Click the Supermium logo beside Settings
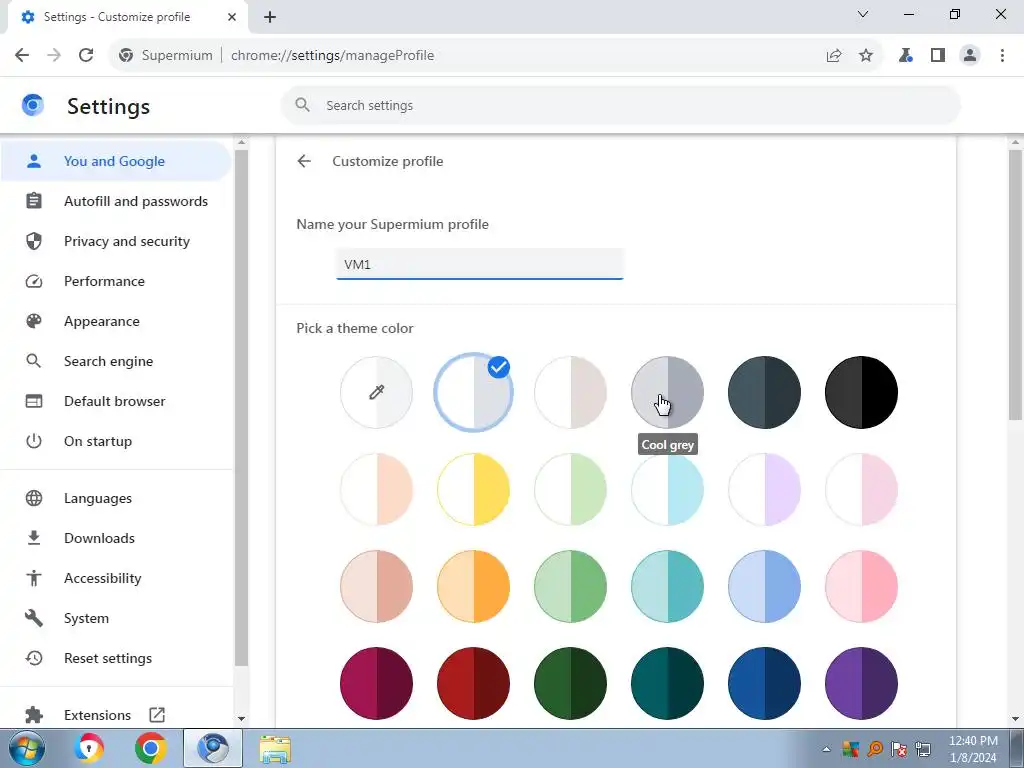 click(33, 105)
